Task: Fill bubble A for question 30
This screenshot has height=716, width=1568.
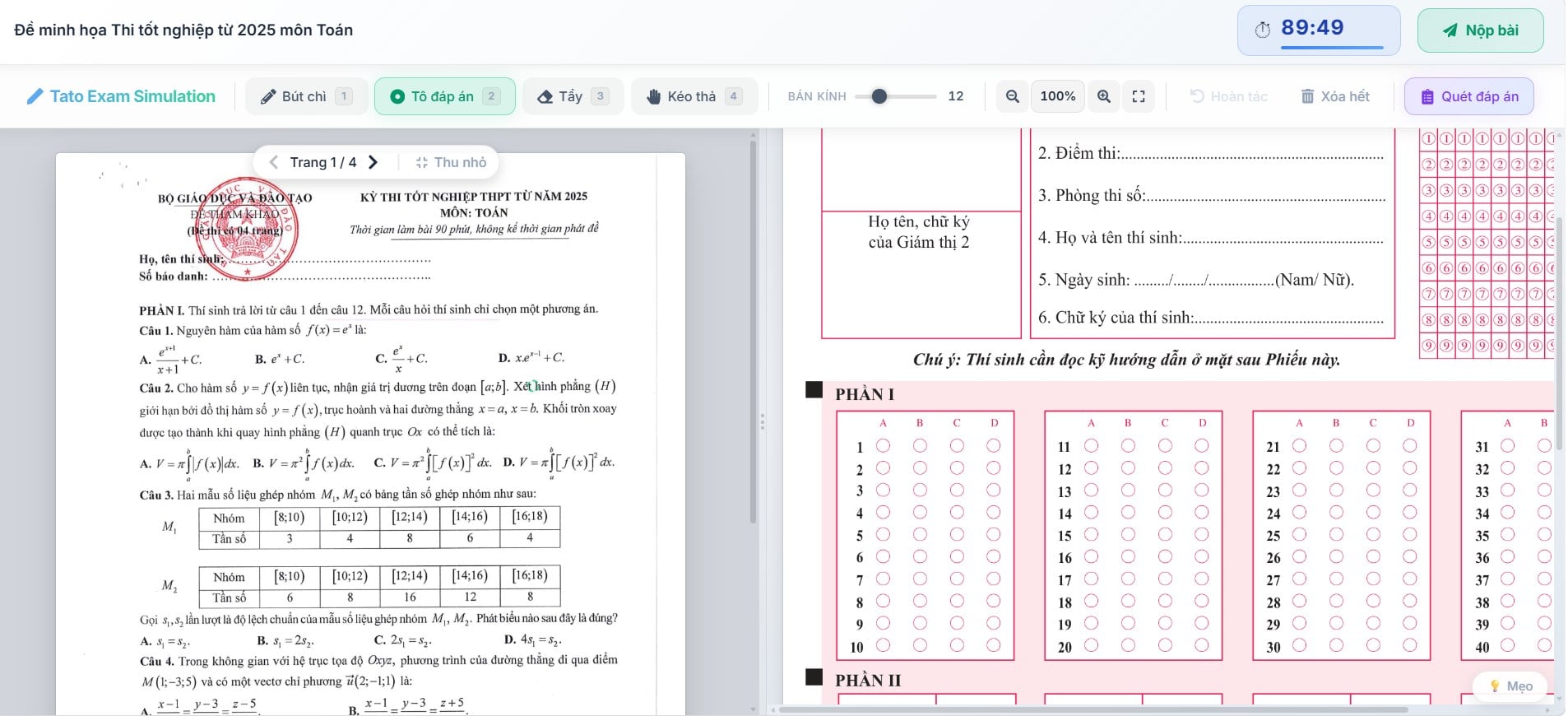Action: (1299, 645)
